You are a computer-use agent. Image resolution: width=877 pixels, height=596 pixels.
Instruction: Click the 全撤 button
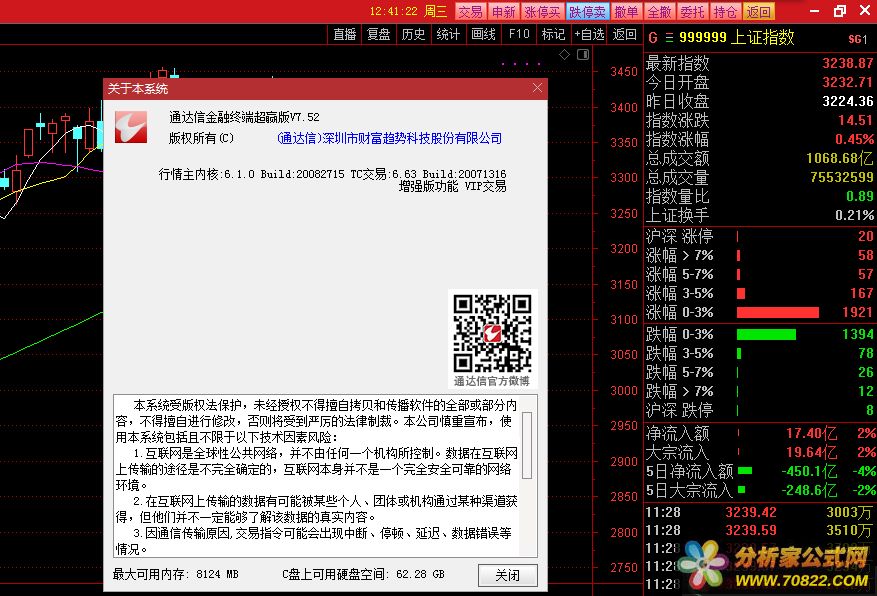[659, 12]
